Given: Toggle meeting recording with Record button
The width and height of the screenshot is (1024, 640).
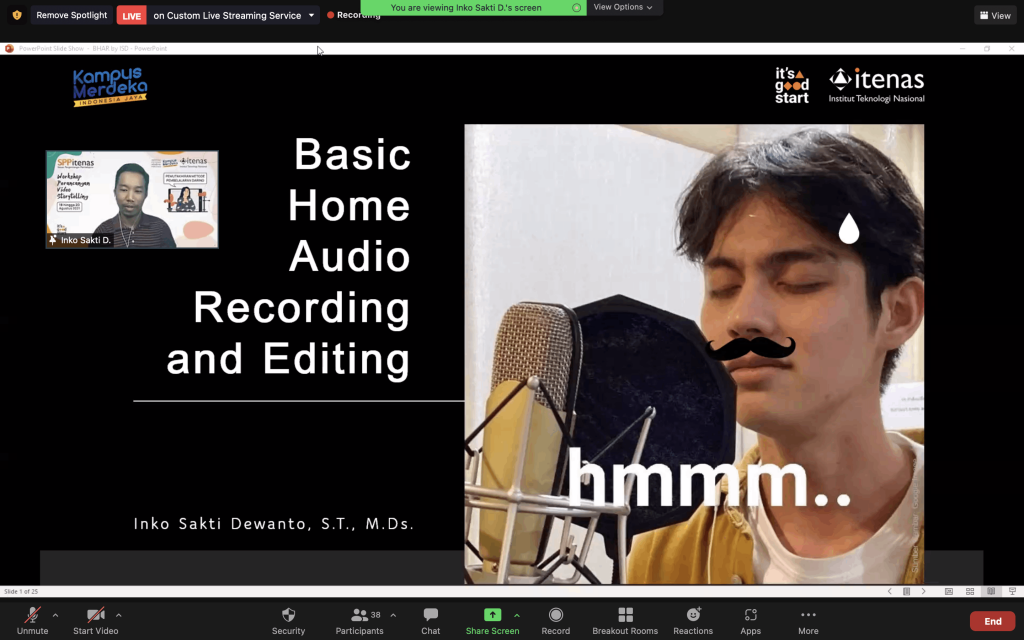Looking at the screenshot, I should click(x=555, y=619).
